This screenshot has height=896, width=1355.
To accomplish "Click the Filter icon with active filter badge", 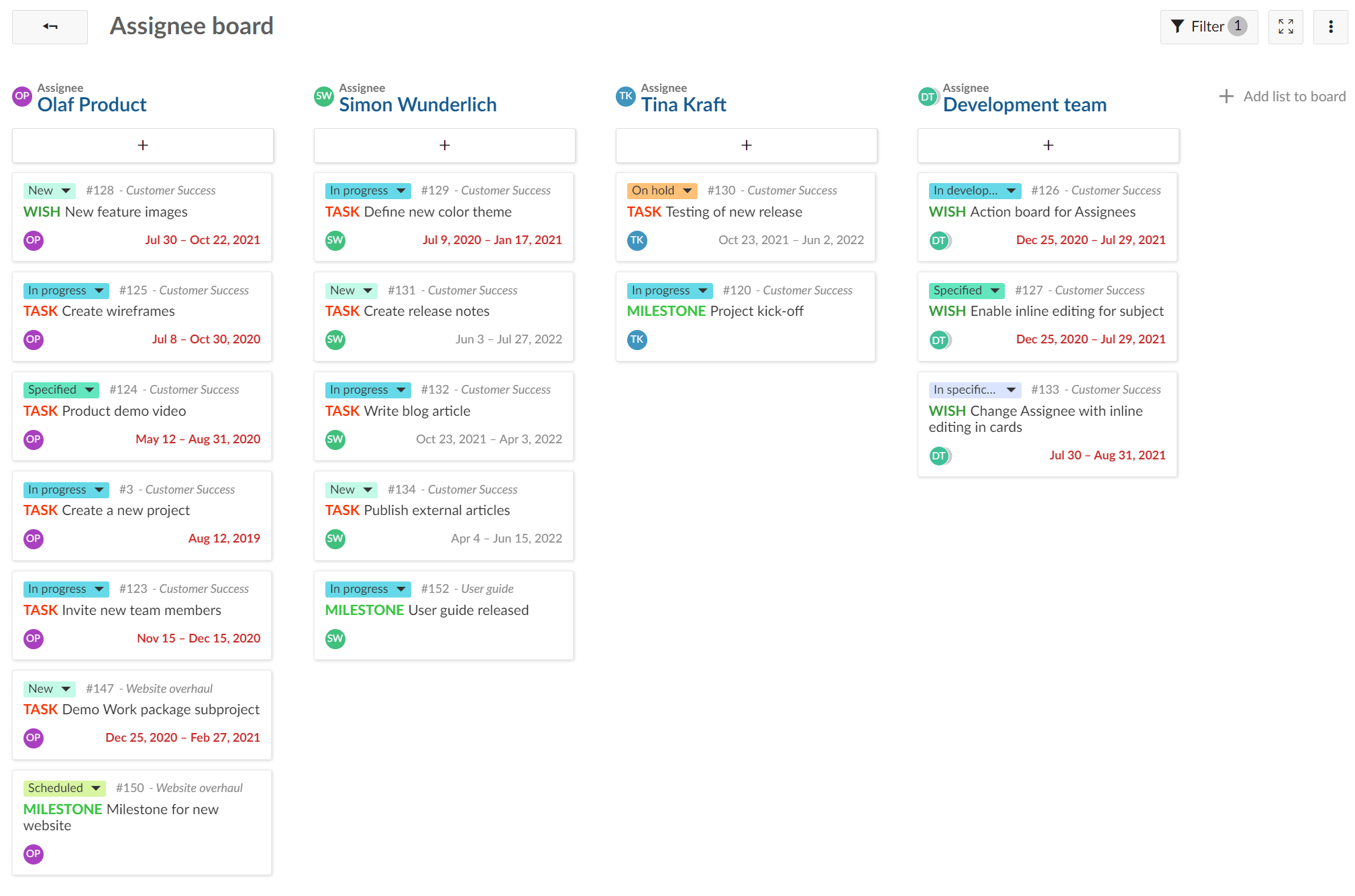I will tap(1206, 27).
